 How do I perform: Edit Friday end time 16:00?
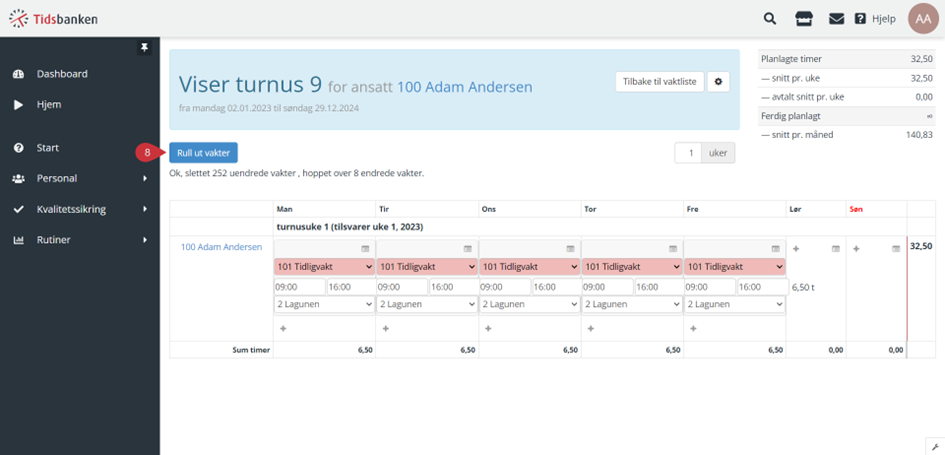coord(763,287)
